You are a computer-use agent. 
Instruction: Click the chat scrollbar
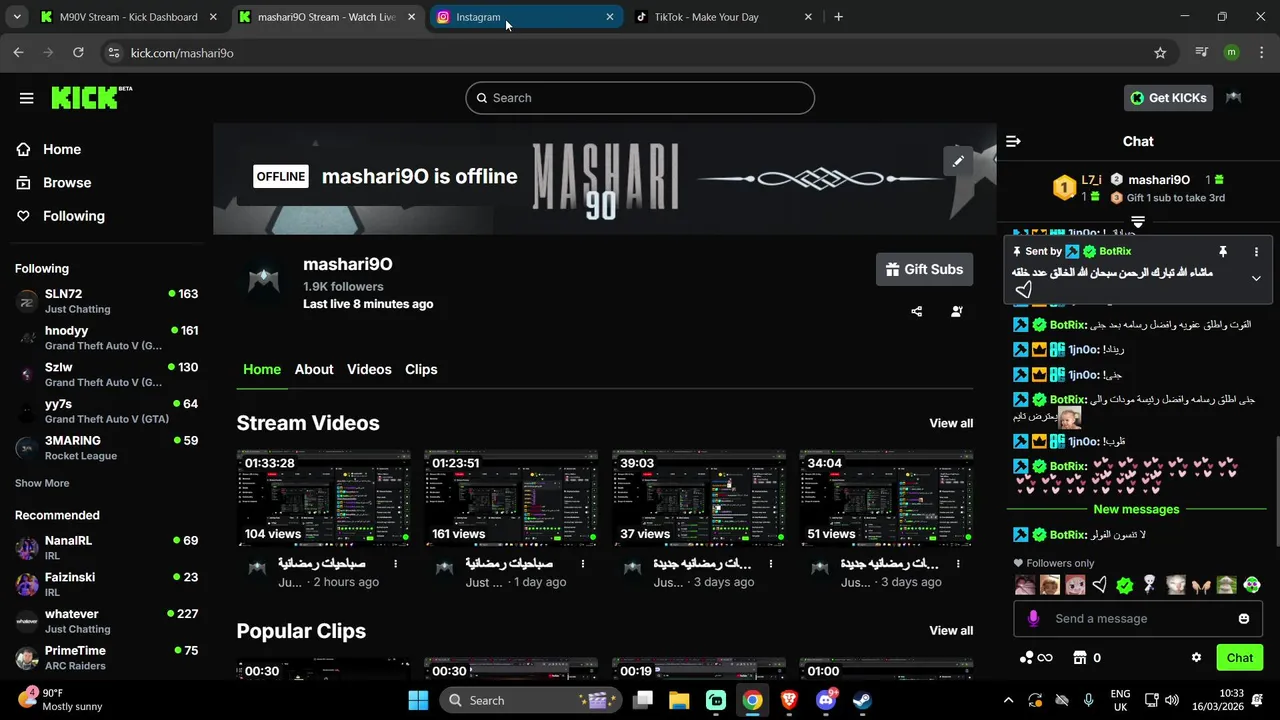pyautogui.click(x=1276, y=490)
